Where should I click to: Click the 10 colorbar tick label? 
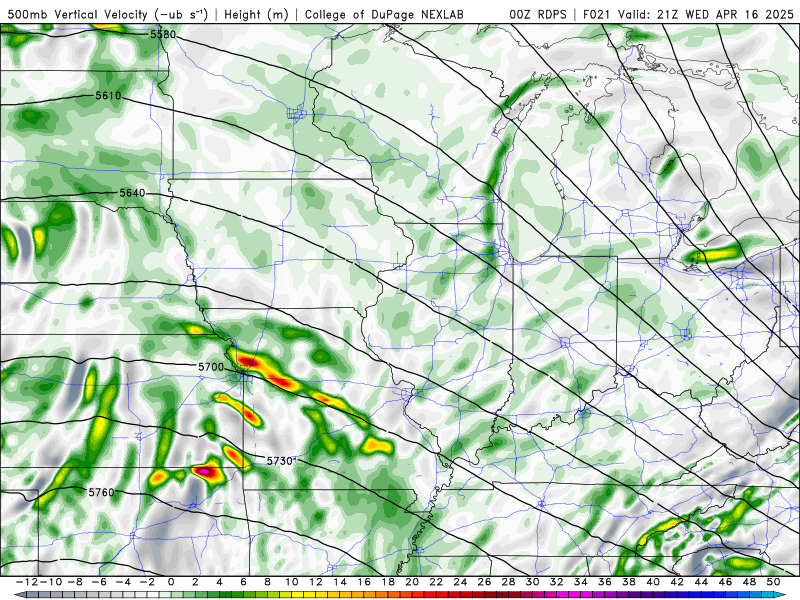[x=292, y=582]
